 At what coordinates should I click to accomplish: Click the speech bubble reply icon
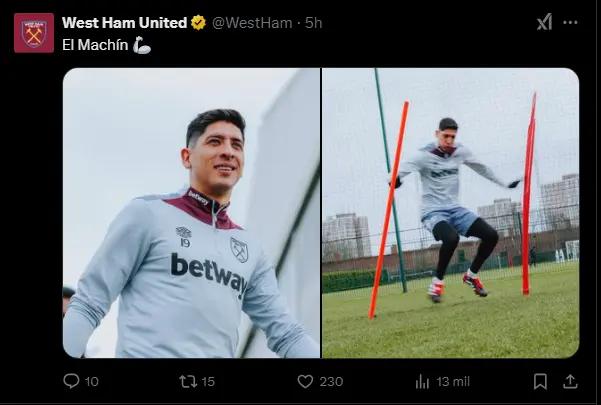click(71, 381)
